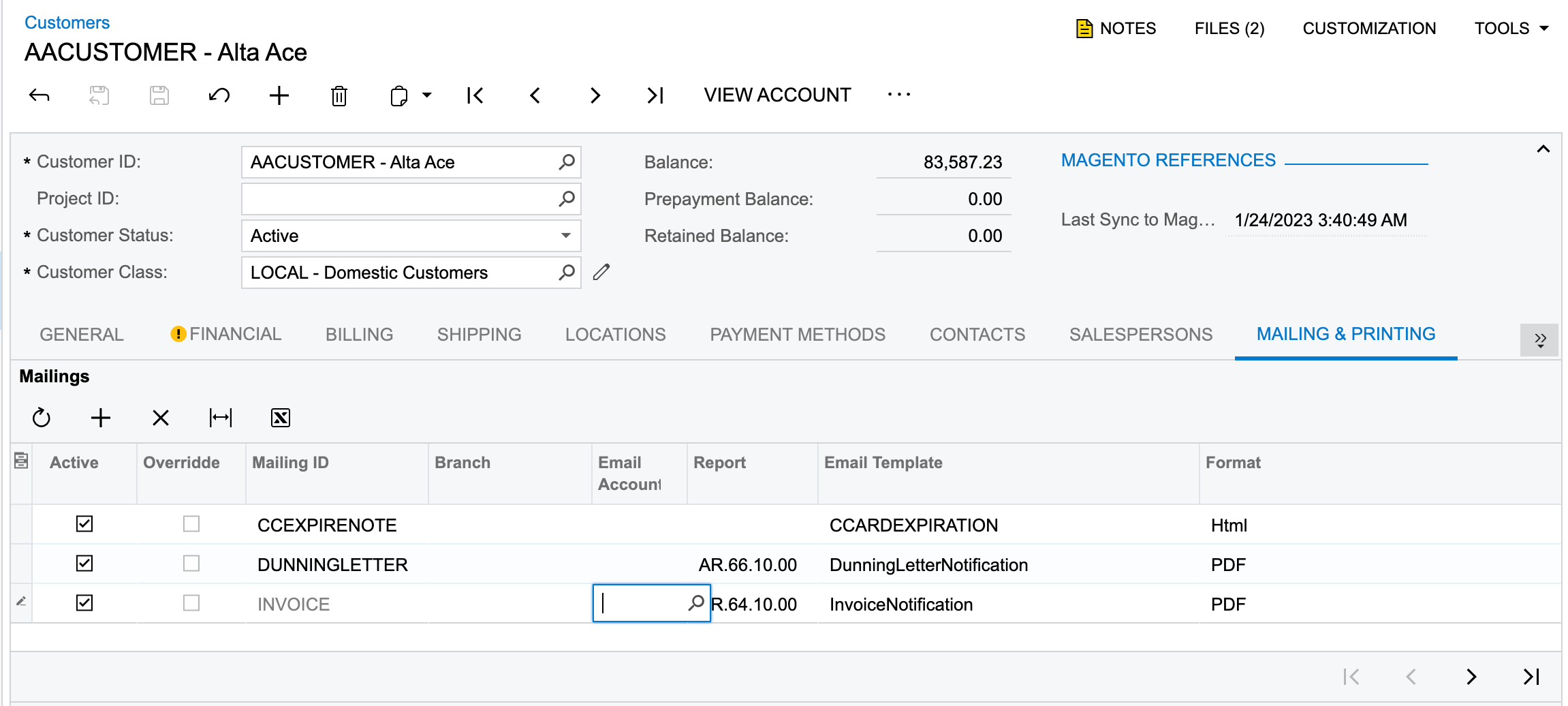
Task: Switch to the FINANCIAL tab
Action: pyautogui.click(x=225, y=334)
